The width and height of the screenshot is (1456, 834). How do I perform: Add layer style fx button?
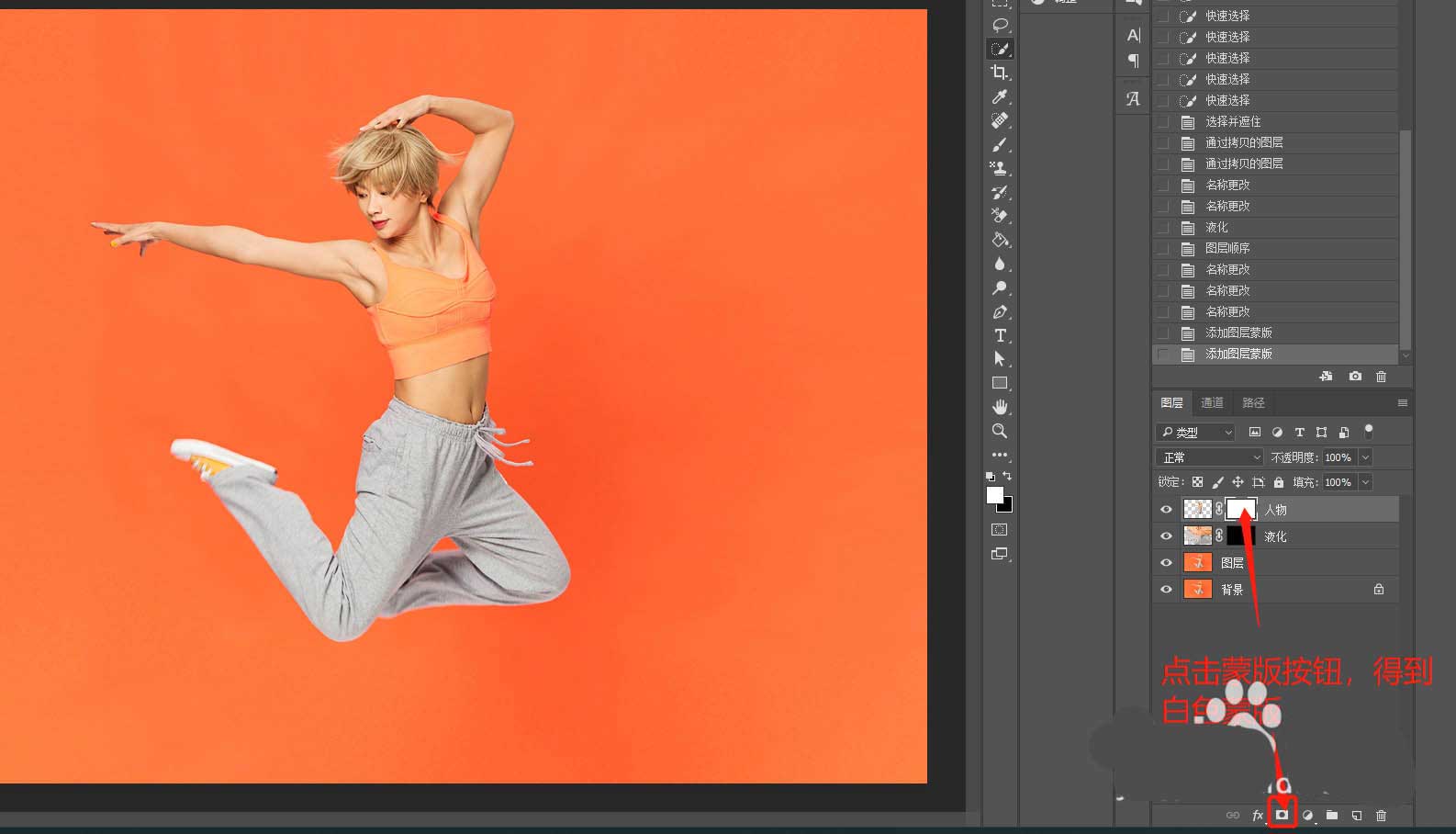1258,816
